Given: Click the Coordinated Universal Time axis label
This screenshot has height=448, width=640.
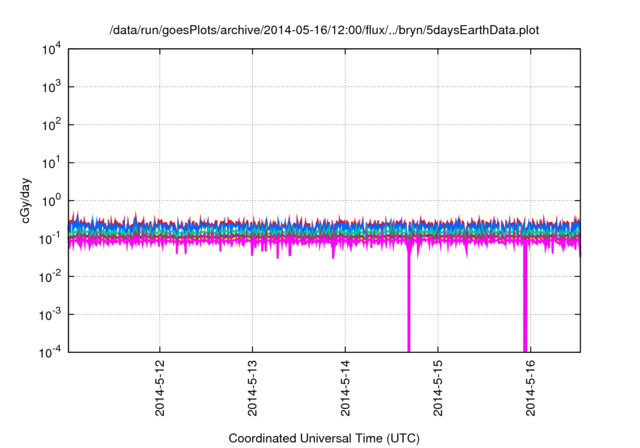Looking at the screenshot, I should tap(324, 438).
